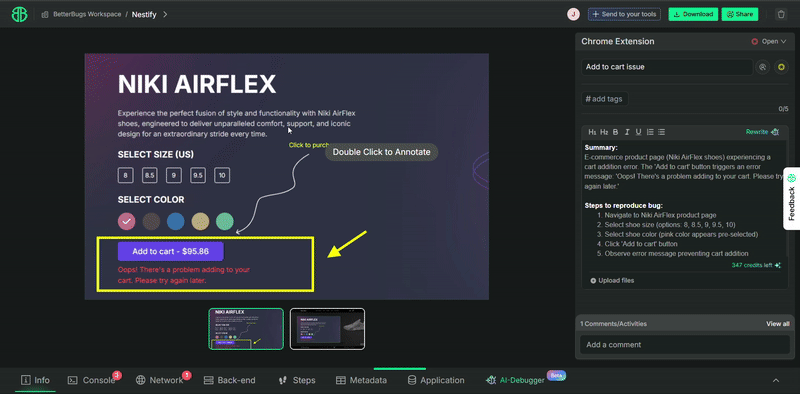Open the Feedback side tab
The width and height of the screenshot is (800, 394).
(791, 199)
